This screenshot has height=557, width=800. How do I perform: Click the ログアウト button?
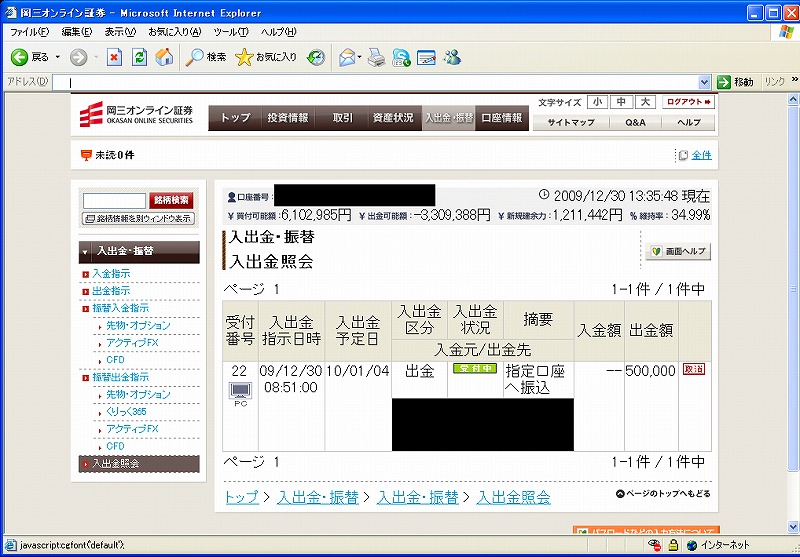point(689,102)
